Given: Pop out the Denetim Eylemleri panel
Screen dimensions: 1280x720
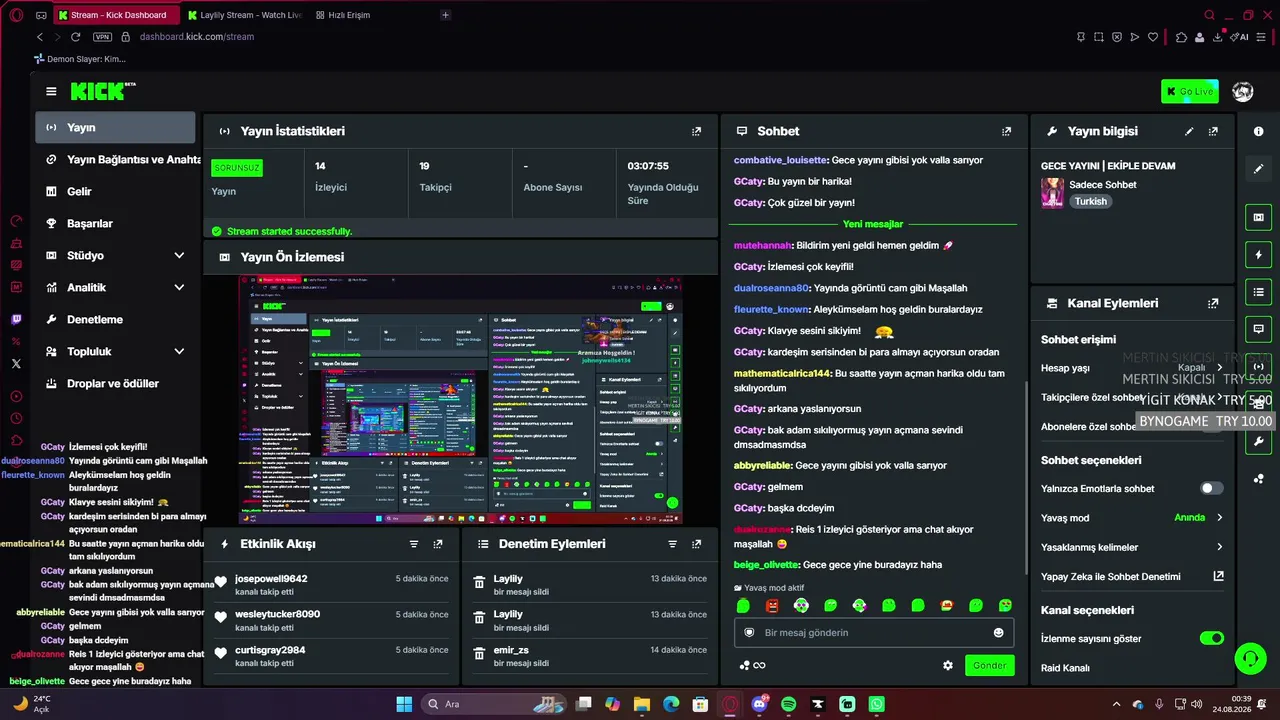Looking at the screenshot, I should click(697, 544).
